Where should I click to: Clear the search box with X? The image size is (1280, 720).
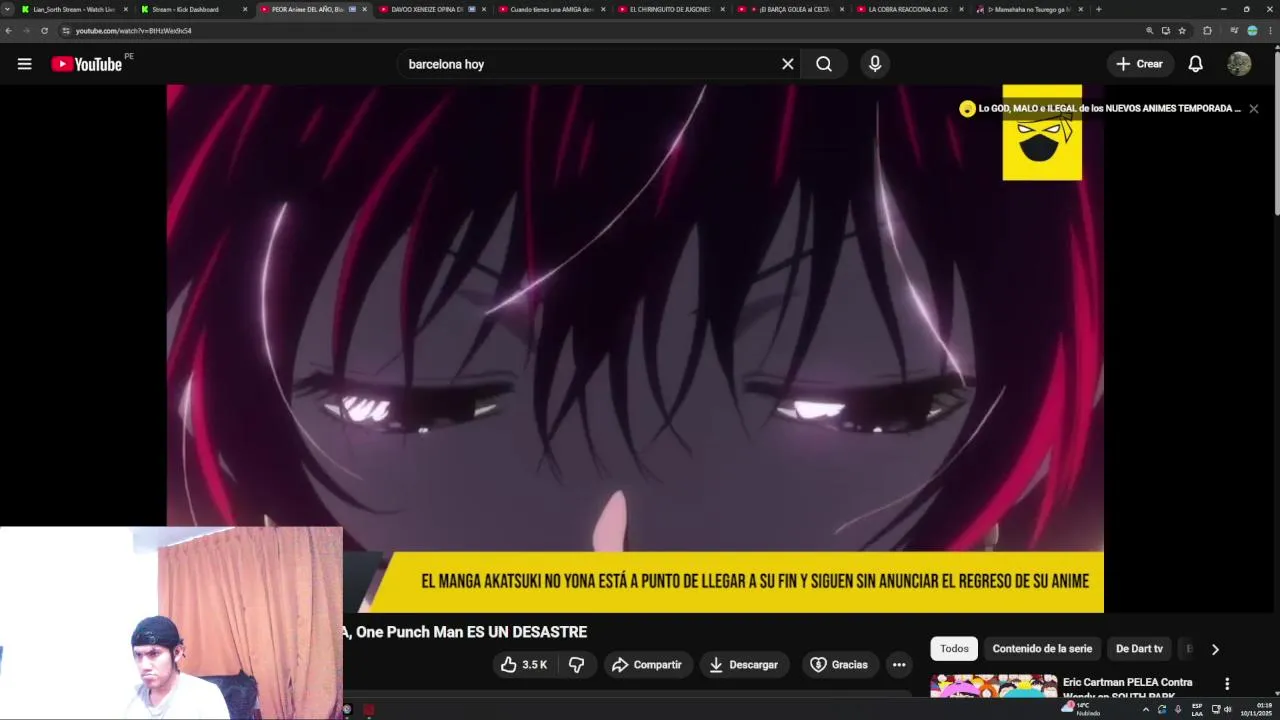tap(788, 64)
